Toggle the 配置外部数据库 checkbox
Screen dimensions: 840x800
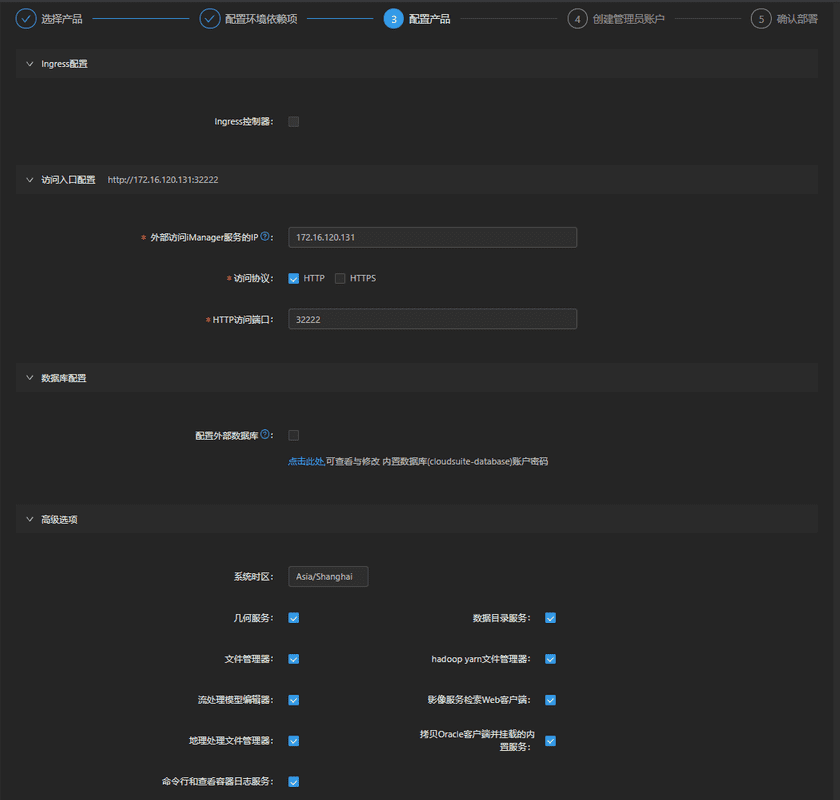(294, 435)
